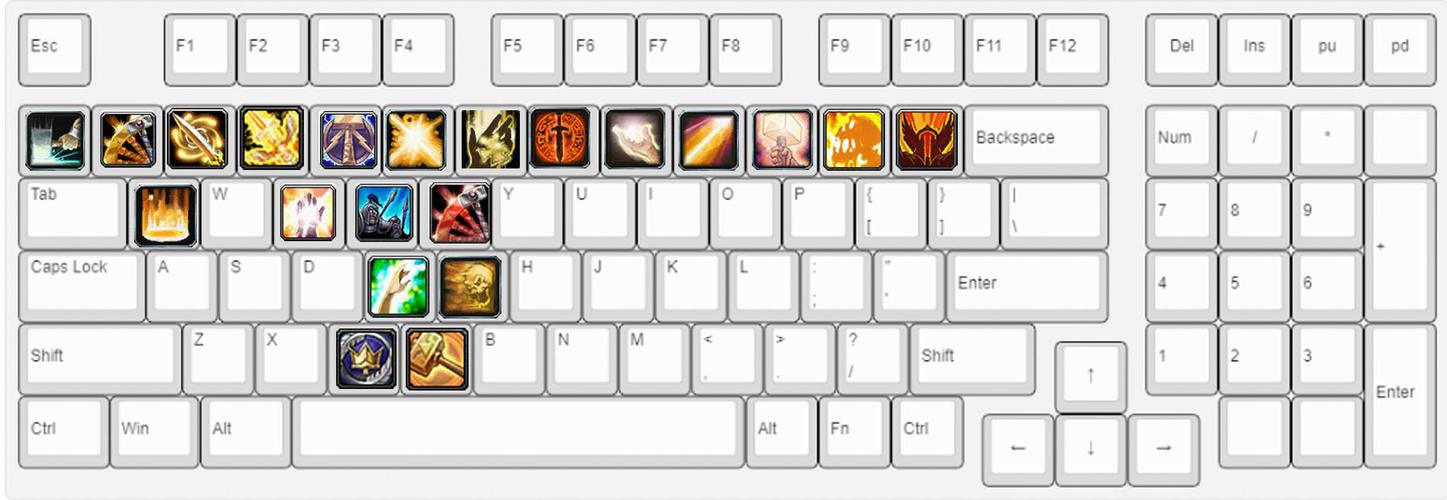Click the blue crown emblem icon
This screenshot has height=500, width=1447.
pos(366,359)
